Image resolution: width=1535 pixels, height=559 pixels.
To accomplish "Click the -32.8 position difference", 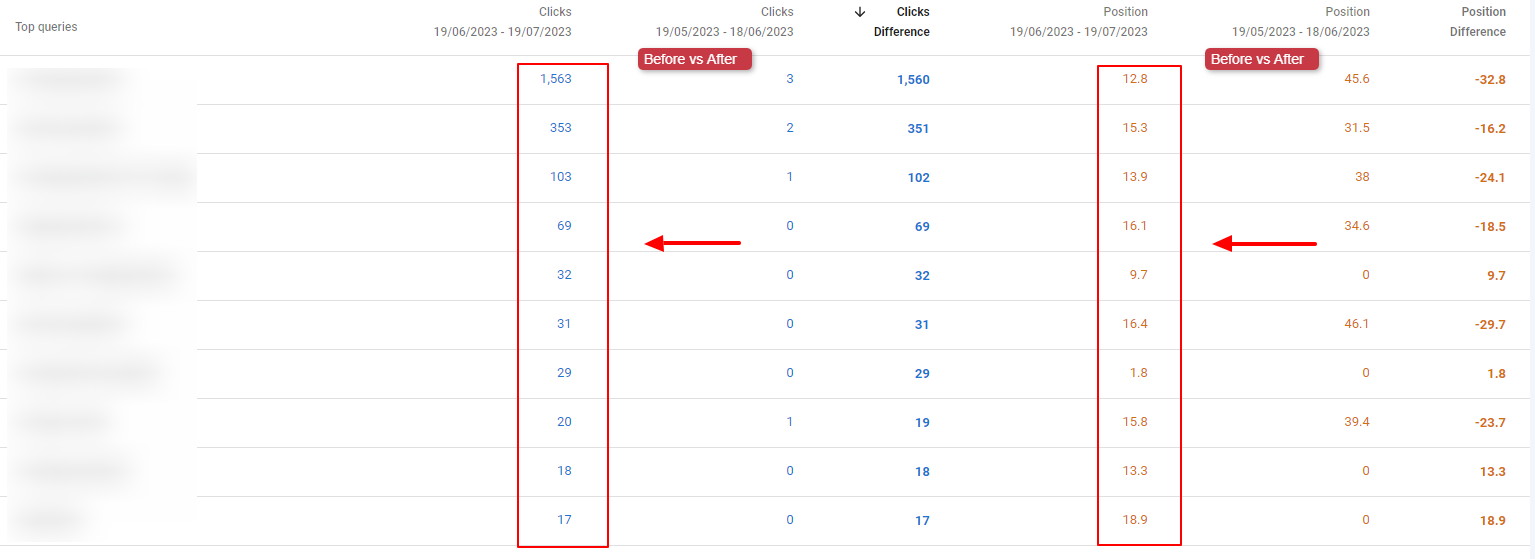I will click(1490, 79).
